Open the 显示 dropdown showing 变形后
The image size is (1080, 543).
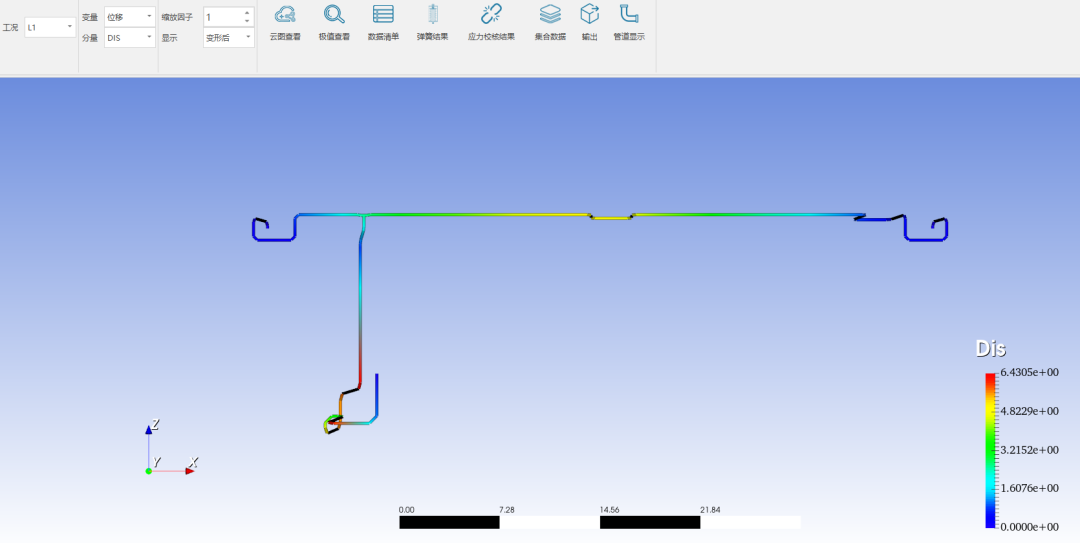(x=229, y=38)
